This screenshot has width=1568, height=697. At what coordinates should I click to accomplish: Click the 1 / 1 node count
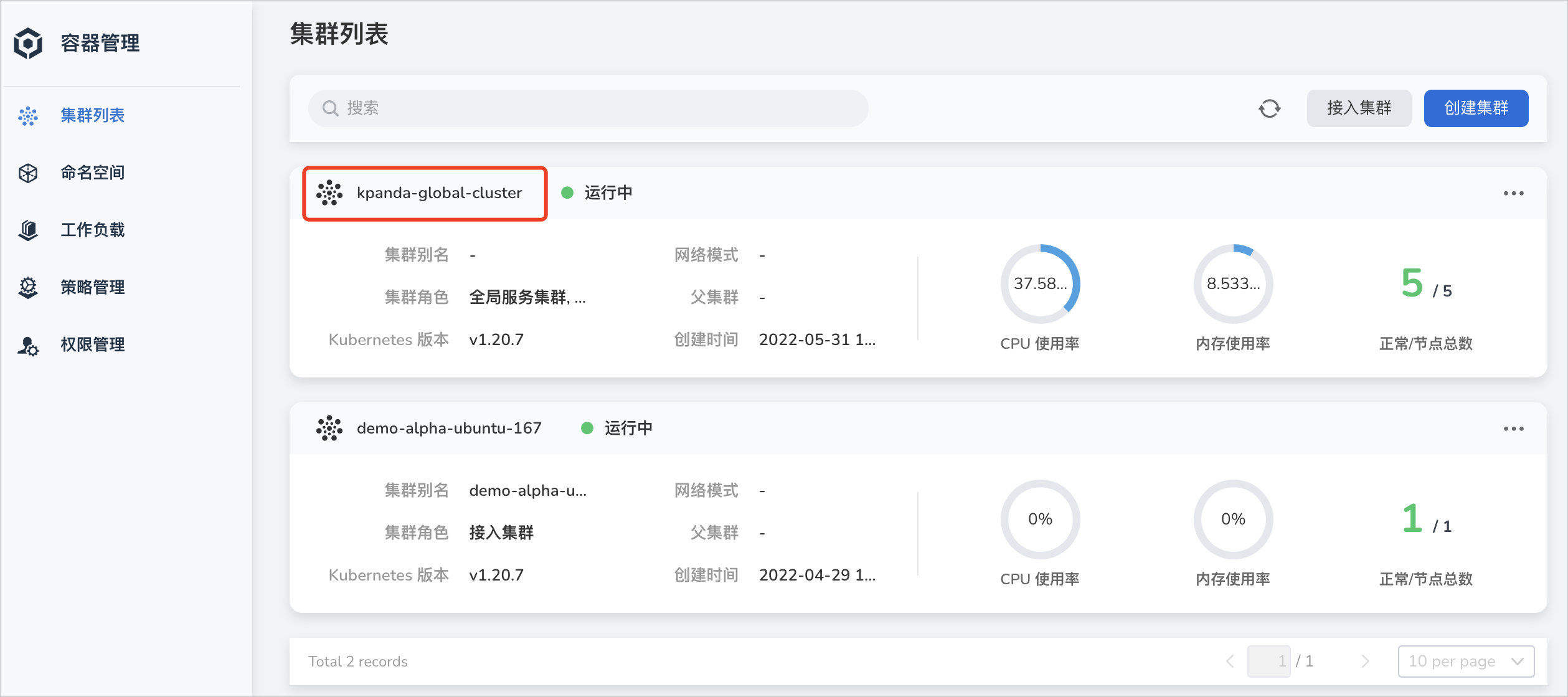1426,519
